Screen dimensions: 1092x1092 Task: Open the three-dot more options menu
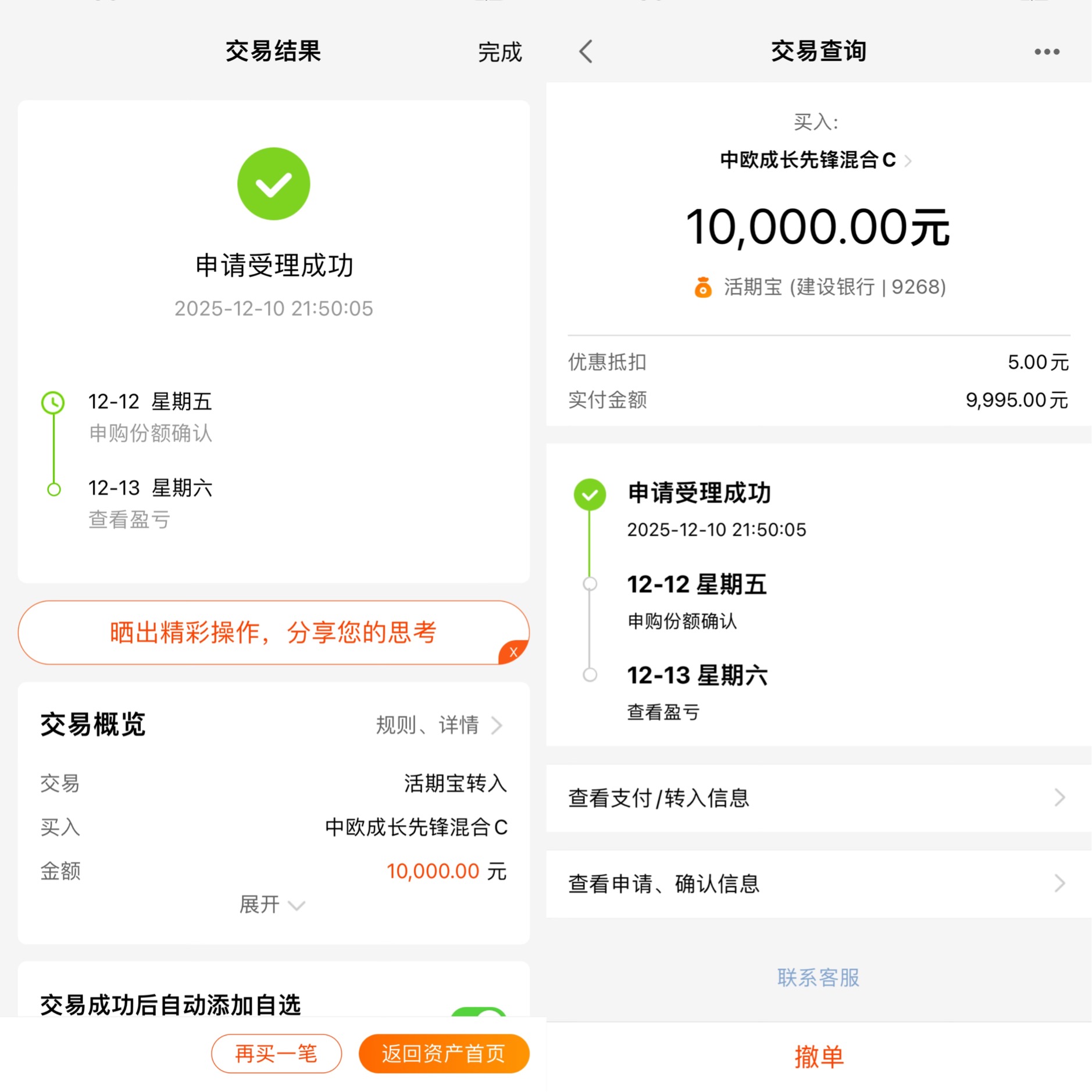click(x=1047, y=52)
